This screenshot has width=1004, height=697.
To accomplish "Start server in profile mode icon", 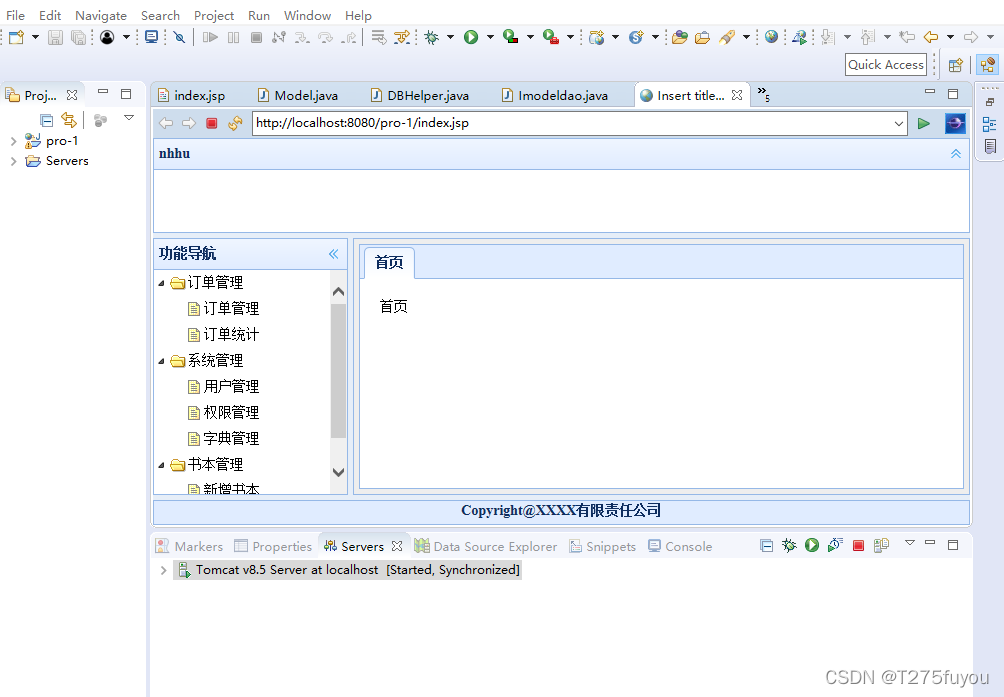I will pos(835,545).
